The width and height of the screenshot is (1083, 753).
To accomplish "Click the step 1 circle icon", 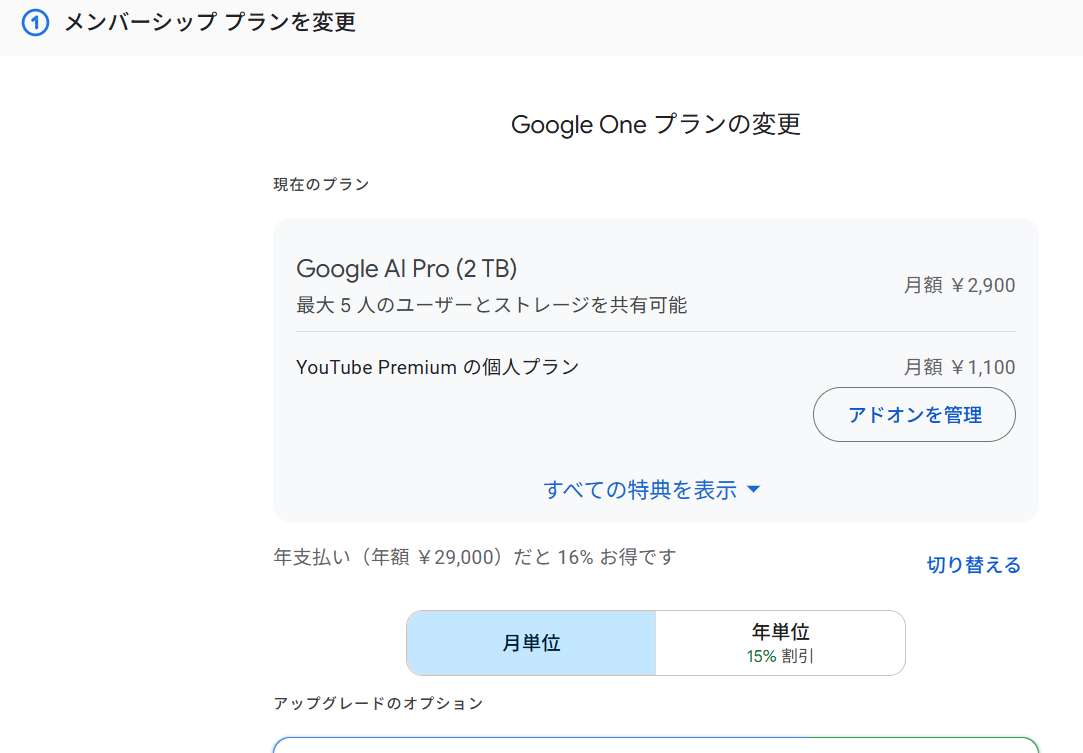I will tap(35, 23).
